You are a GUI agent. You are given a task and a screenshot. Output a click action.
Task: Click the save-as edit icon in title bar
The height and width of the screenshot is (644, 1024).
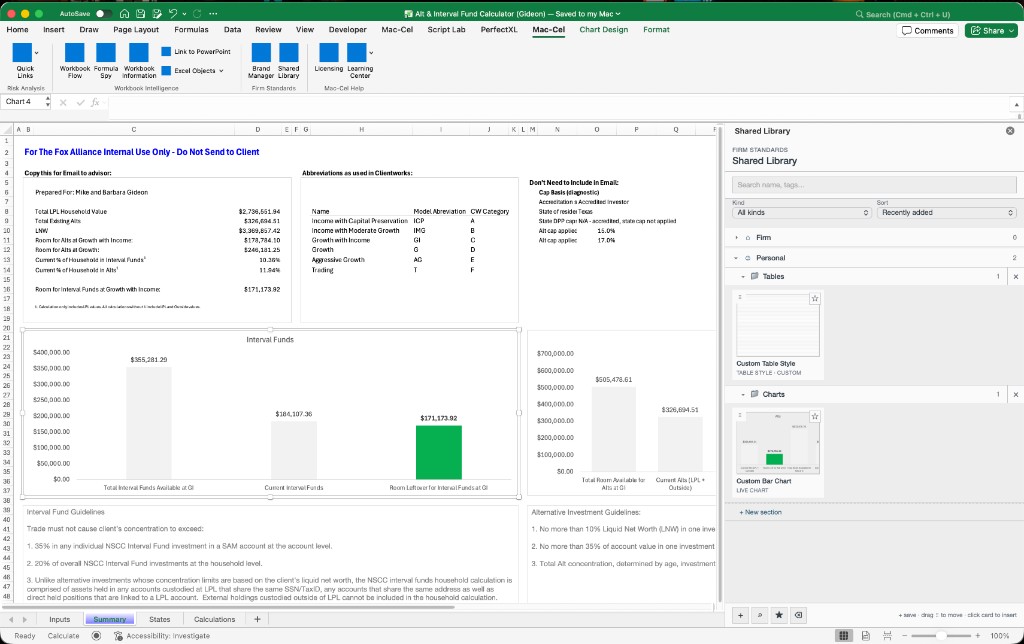157,14
